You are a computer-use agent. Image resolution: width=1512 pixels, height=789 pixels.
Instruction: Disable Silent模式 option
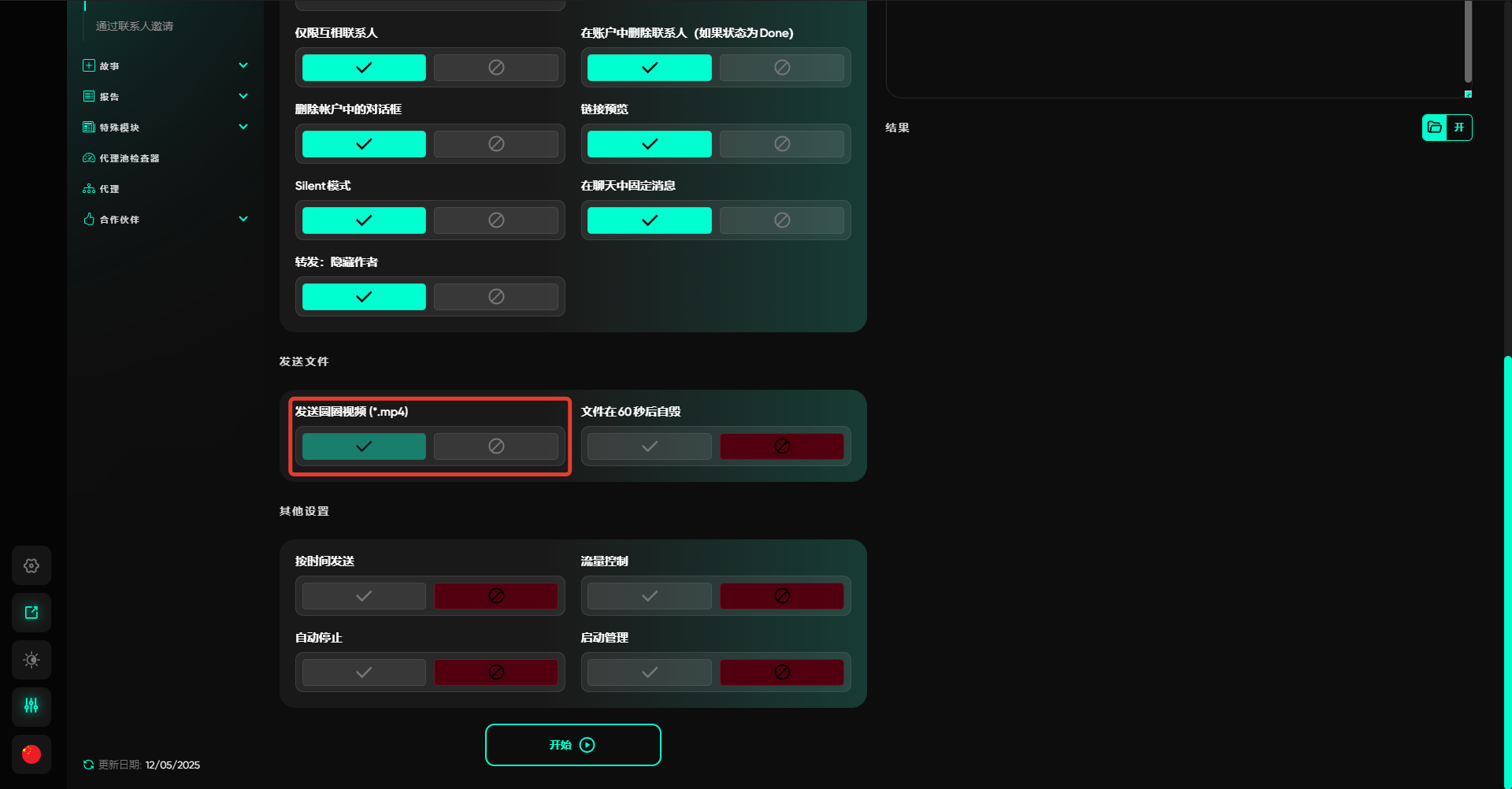pyautogui.click(x=495, y=220)
